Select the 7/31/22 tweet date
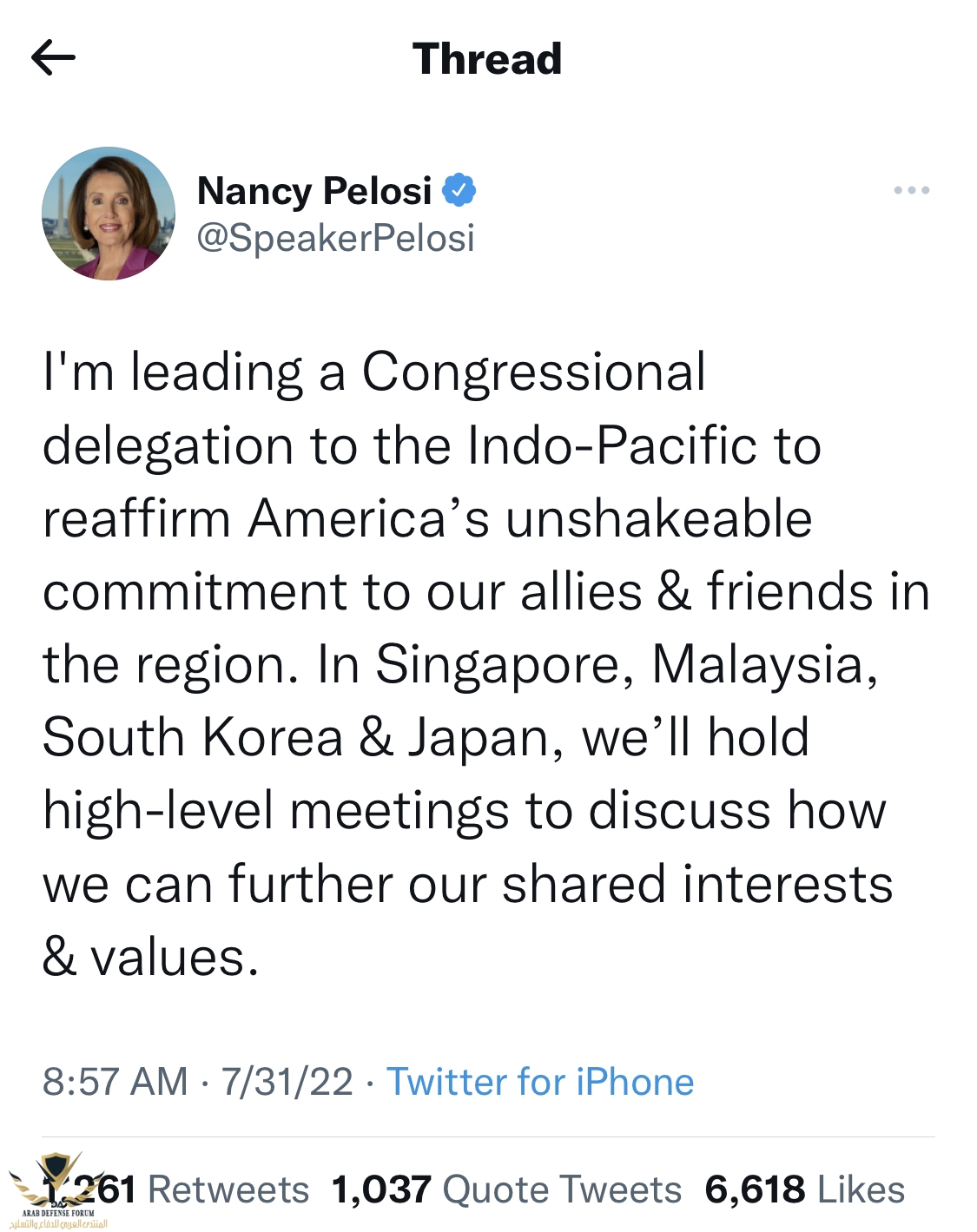Viewport: 977px width, 1232px height. (287, 1082)
